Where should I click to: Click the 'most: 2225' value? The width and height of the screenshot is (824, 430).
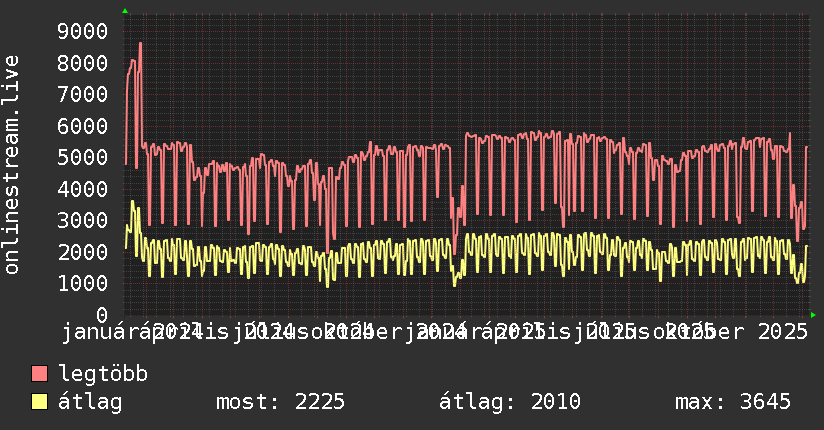pos(280,402)
